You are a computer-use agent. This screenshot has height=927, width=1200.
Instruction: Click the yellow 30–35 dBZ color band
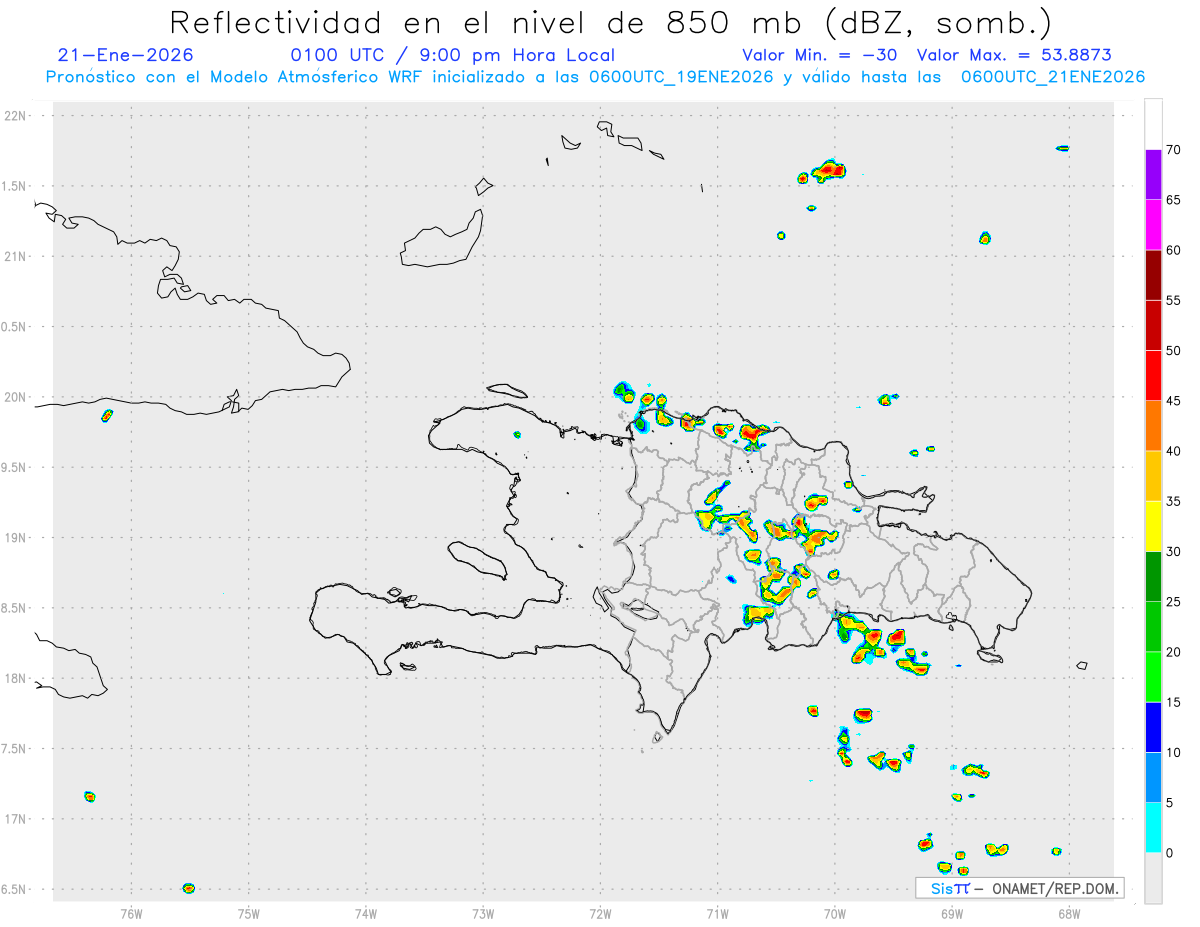[1153, 526]
